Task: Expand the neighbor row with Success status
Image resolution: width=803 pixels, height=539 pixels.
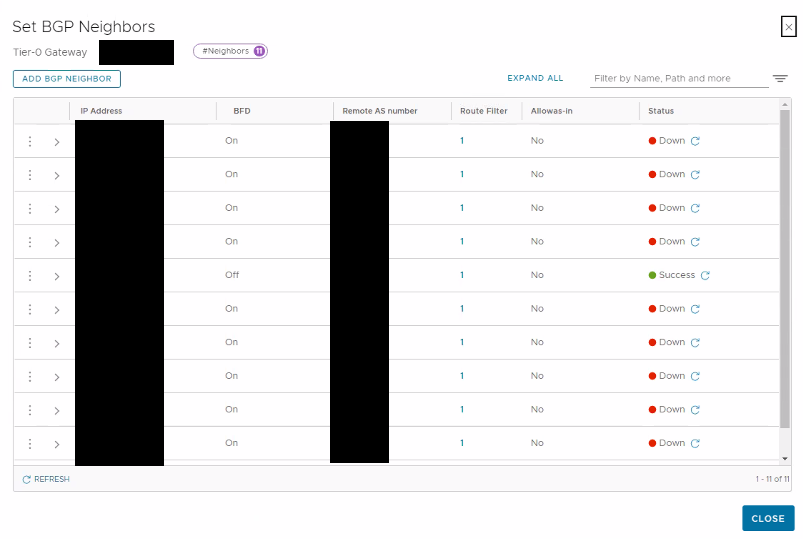Action: 57,276
